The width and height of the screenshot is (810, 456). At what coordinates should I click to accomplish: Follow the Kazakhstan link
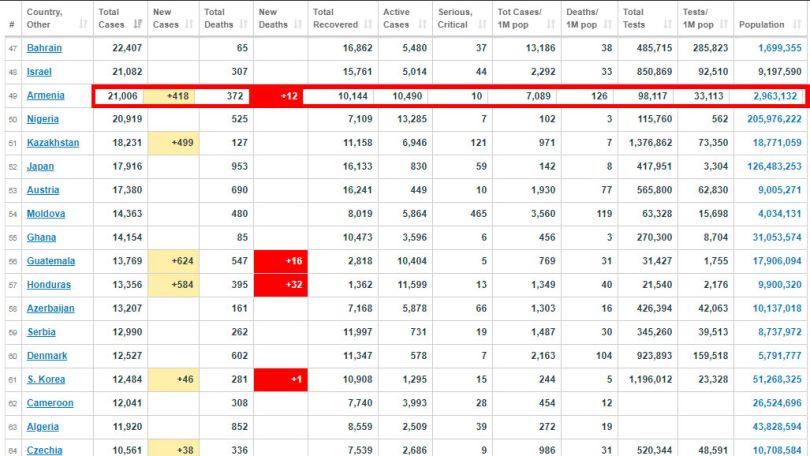point(53,143)
